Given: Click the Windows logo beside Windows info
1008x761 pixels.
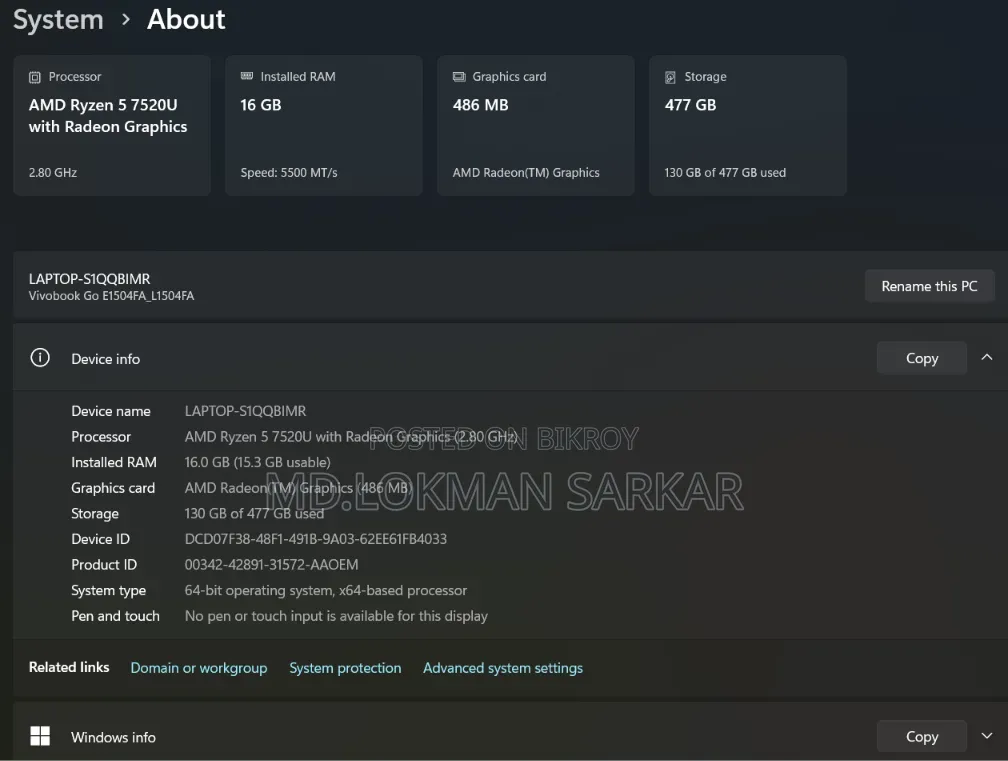Looking at the screenshot, I should (40, 736).
